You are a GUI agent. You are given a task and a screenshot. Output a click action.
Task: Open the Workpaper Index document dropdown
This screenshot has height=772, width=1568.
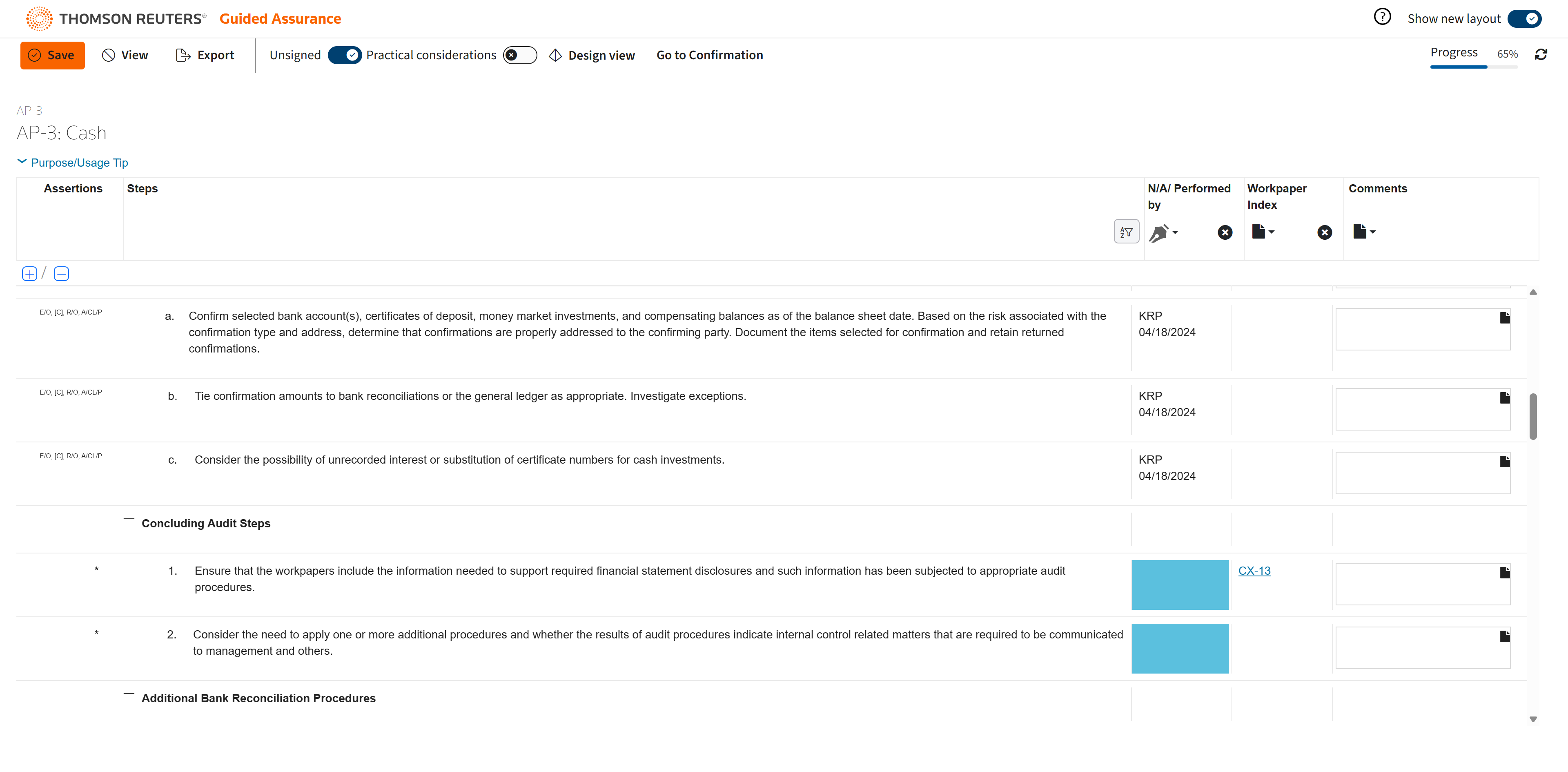[1263, 231]
